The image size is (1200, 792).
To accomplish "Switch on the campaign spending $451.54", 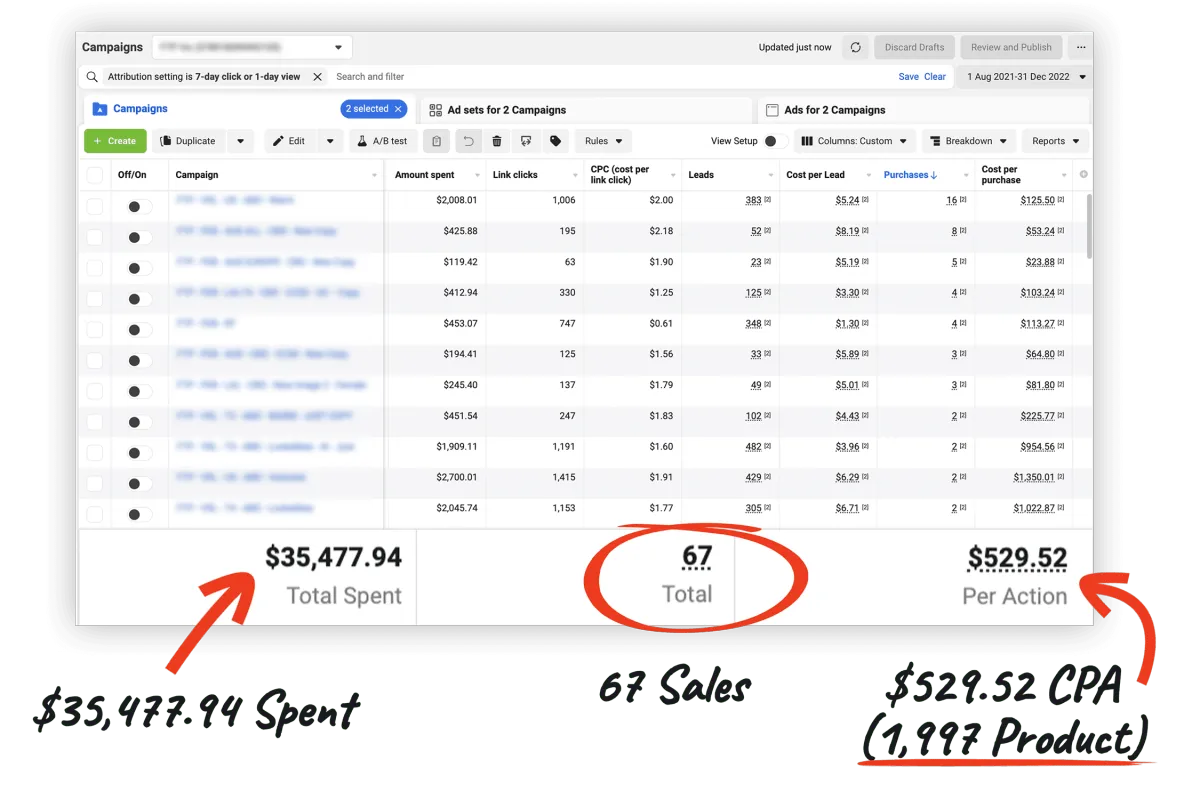I will 140,422.
